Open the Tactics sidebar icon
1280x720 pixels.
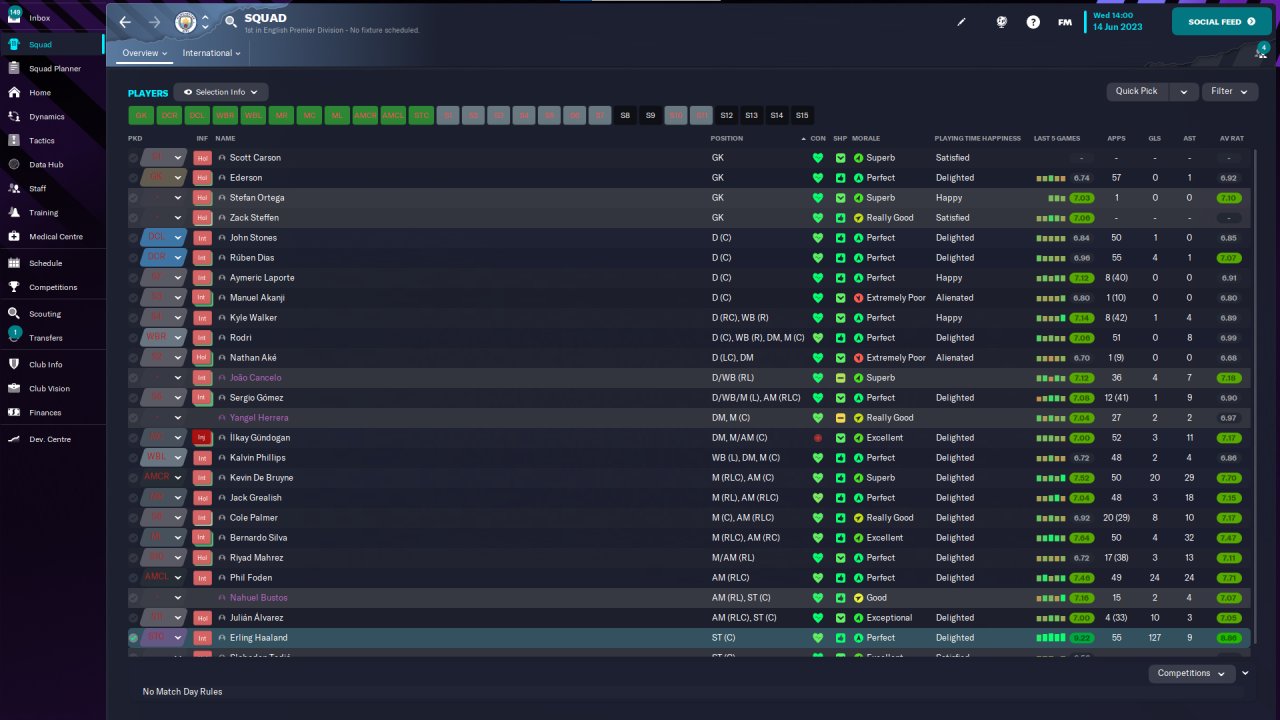[14, 140]
